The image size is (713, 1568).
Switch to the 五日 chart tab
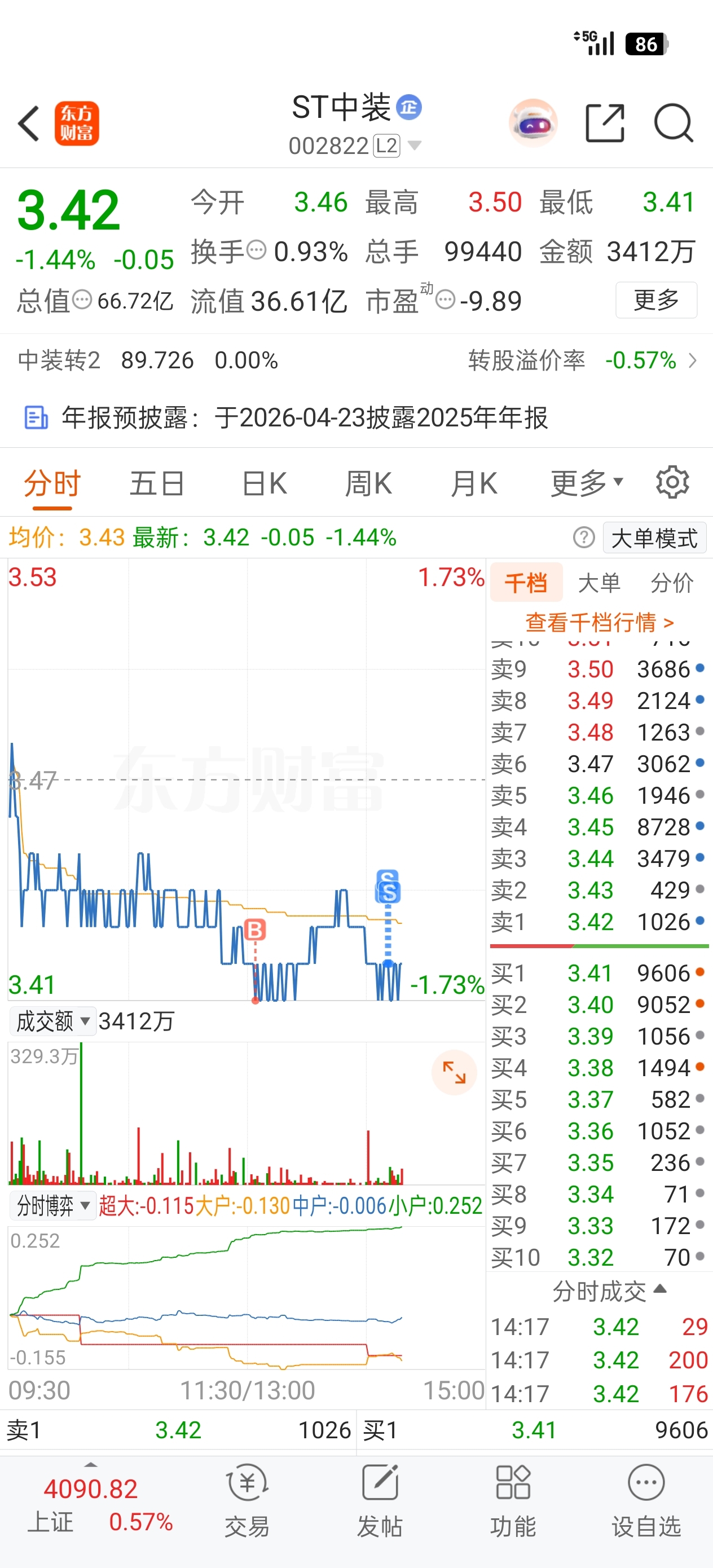[157, 484]
